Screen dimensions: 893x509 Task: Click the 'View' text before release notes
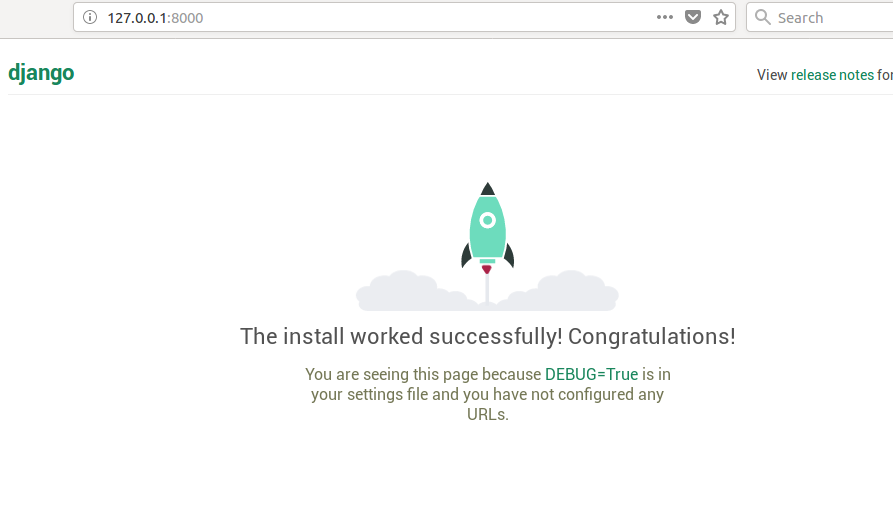pos(772,75)
